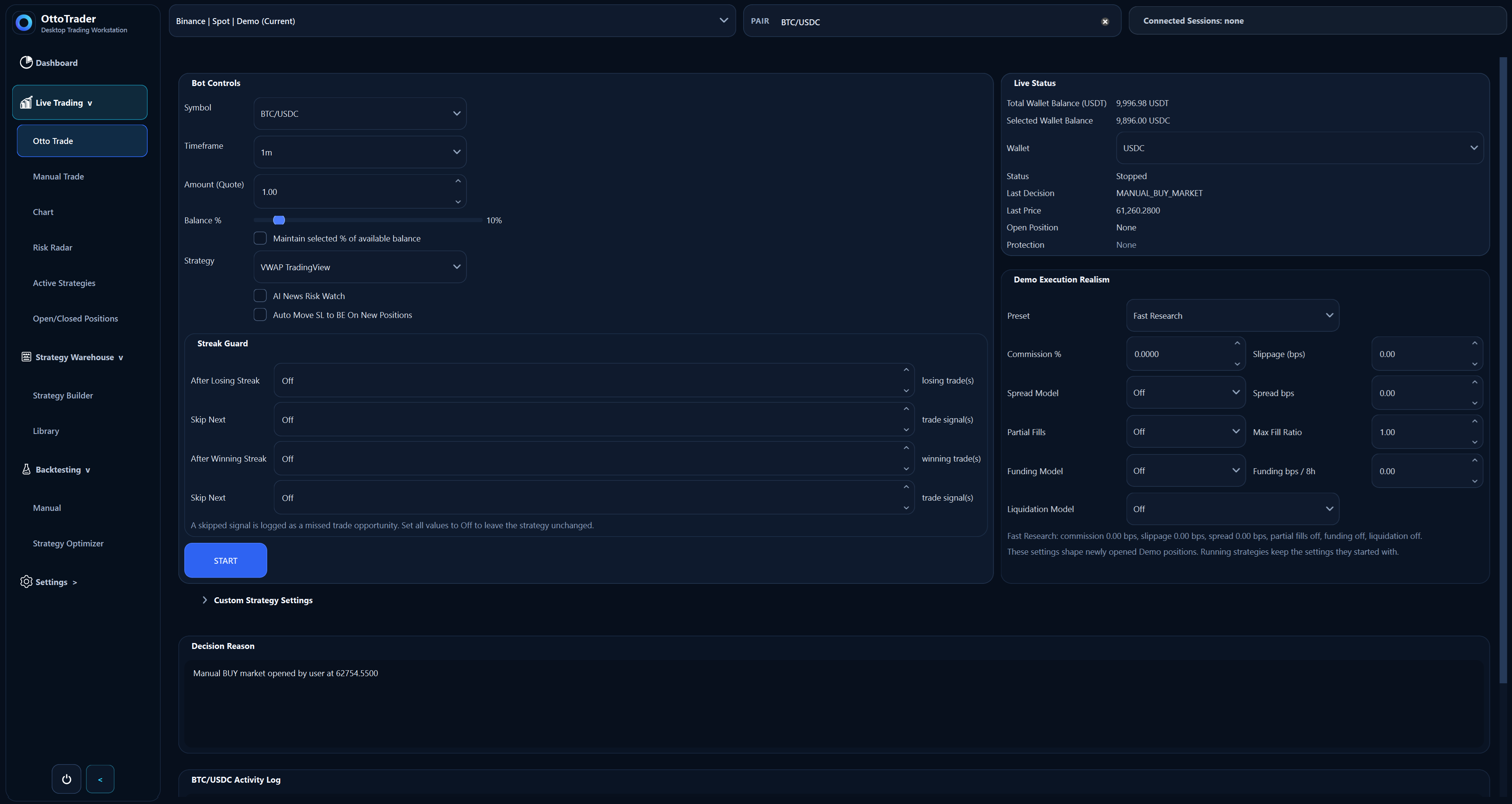This screenshot has width=1512, height=804.
Task: Decrease Amount (Quote) with down arrow
Action: [x=458, y=202]
